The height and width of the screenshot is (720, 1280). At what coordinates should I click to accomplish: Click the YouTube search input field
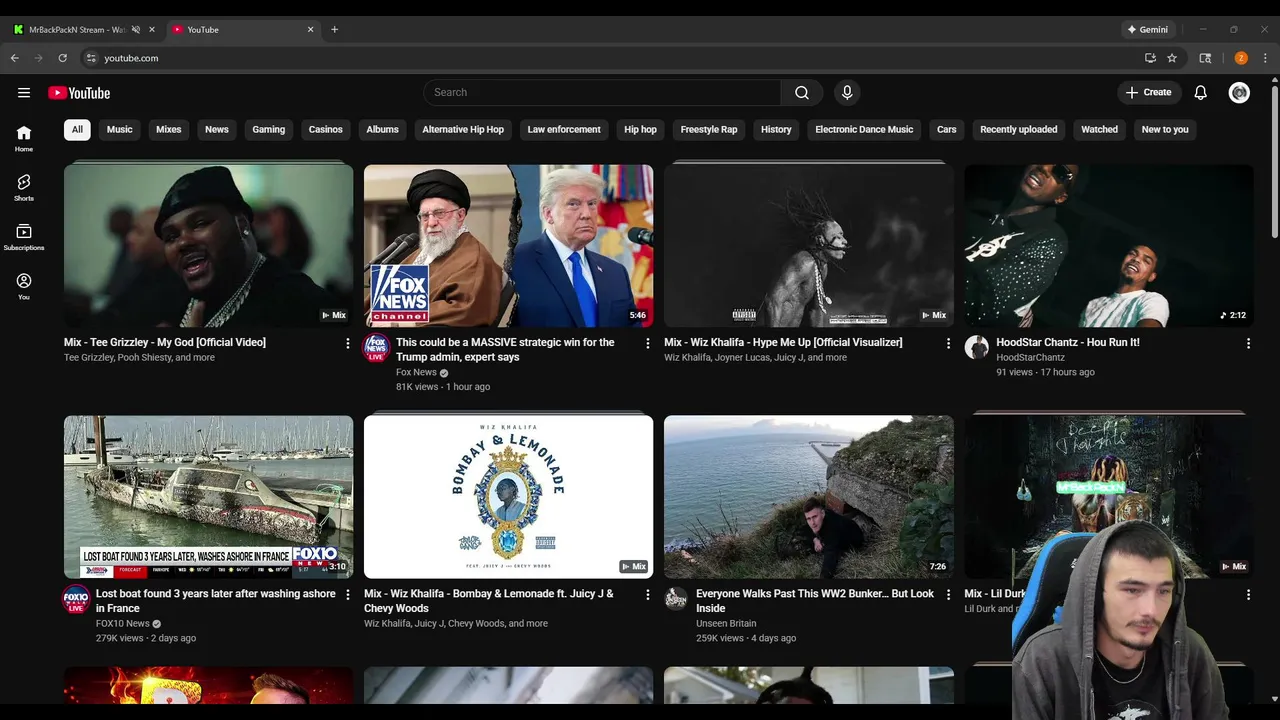[x=603, y=93]
